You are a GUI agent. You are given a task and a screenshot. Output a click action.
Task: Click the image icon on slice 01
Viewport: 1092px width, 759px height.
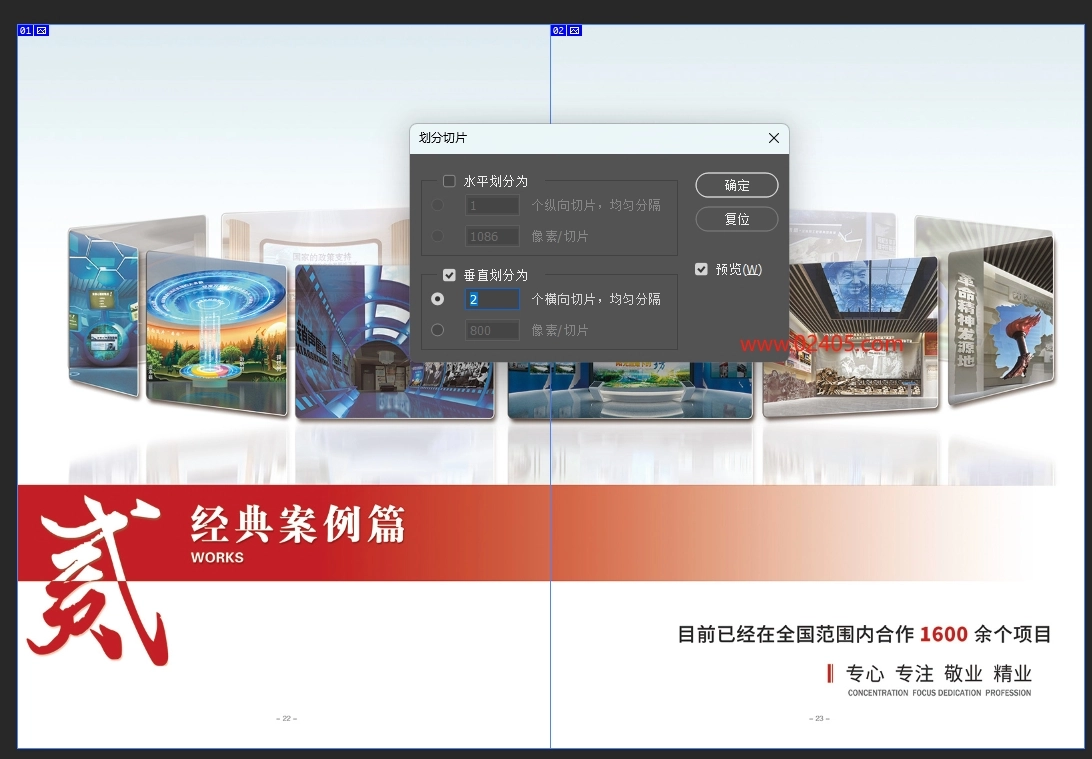click(42, 31)
